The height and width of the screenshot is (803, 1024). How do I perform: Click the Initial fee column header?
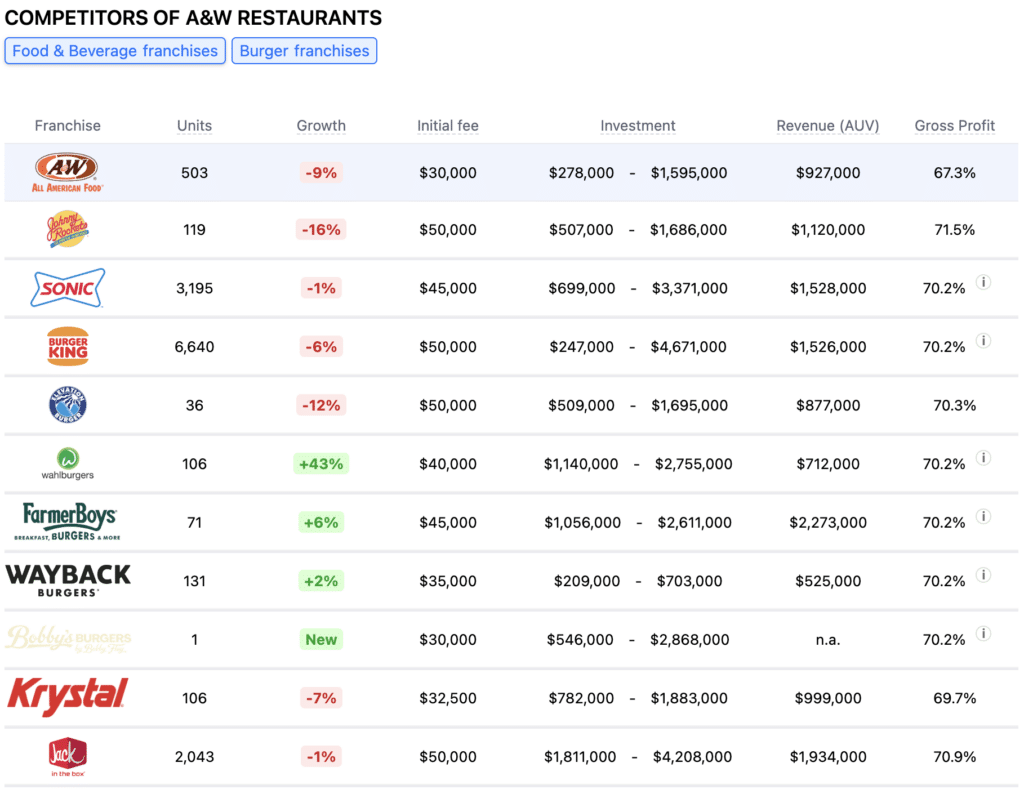447,125
